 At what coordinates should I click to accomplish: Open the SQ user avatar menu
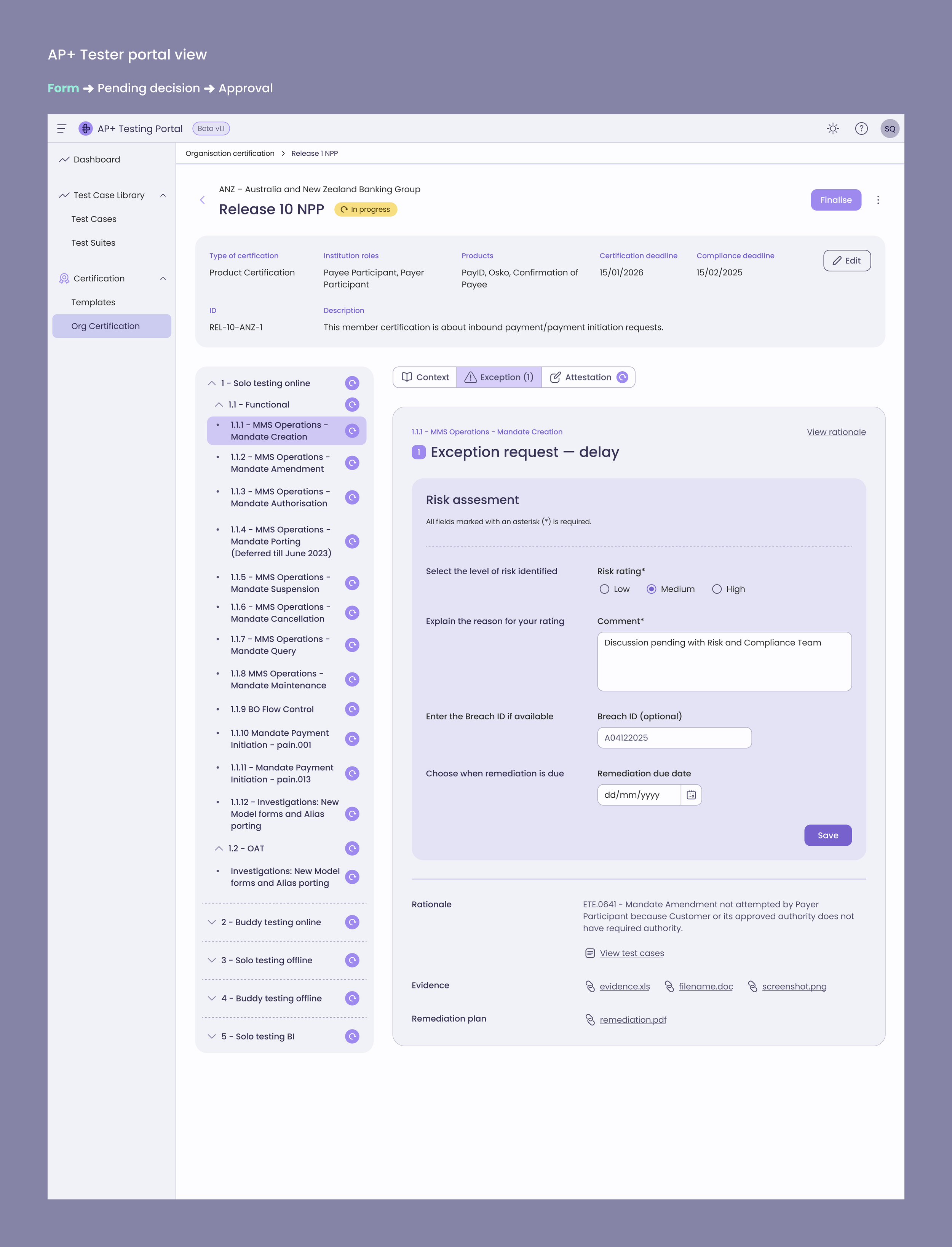coord(890,128)
